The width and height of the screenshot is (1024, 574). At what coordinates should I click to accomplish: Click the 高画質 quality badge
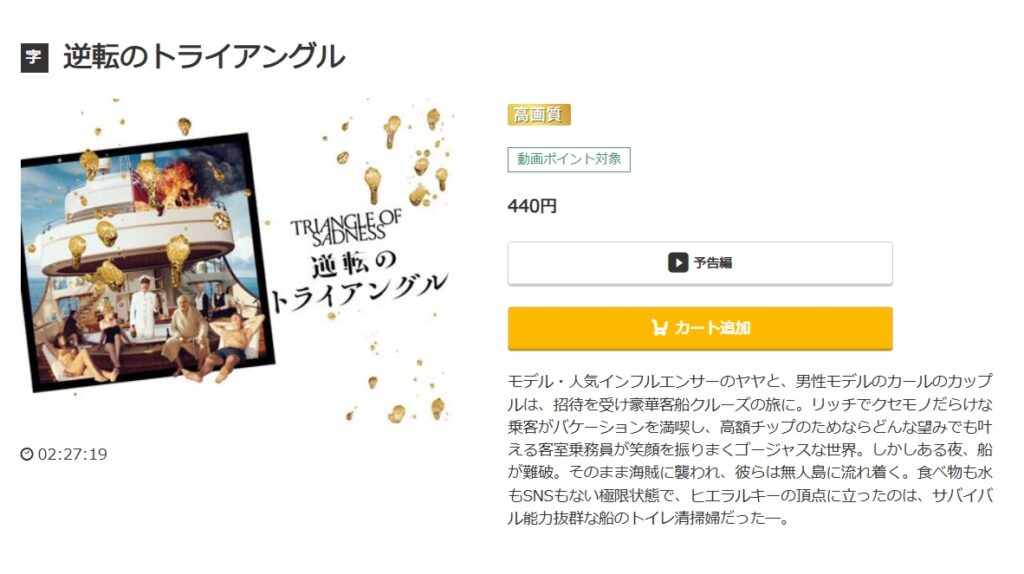pyautogui.click(x=539, y=115)
